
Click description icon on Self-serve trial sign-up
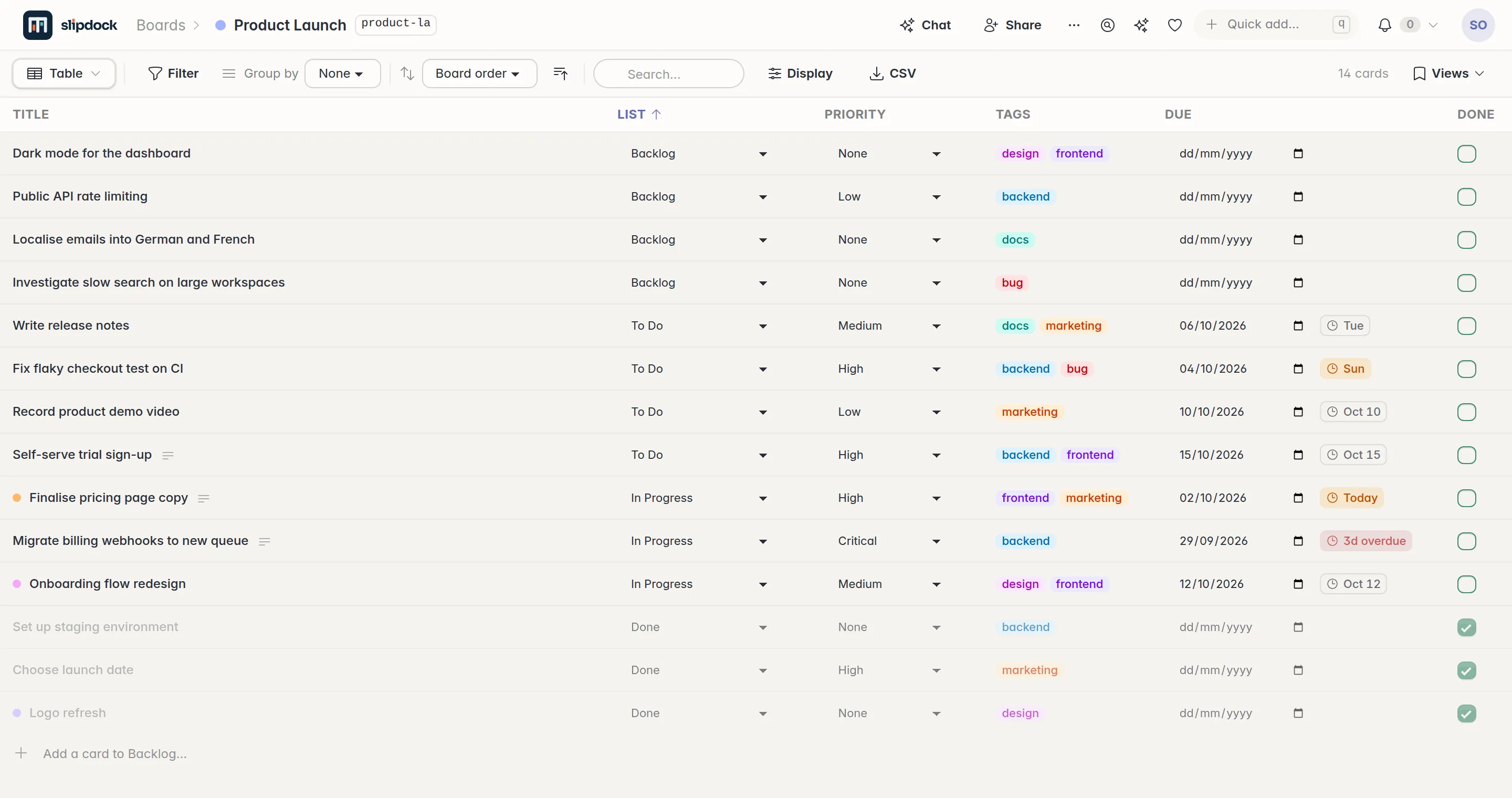pyautogui.click(x=168, y=455)
